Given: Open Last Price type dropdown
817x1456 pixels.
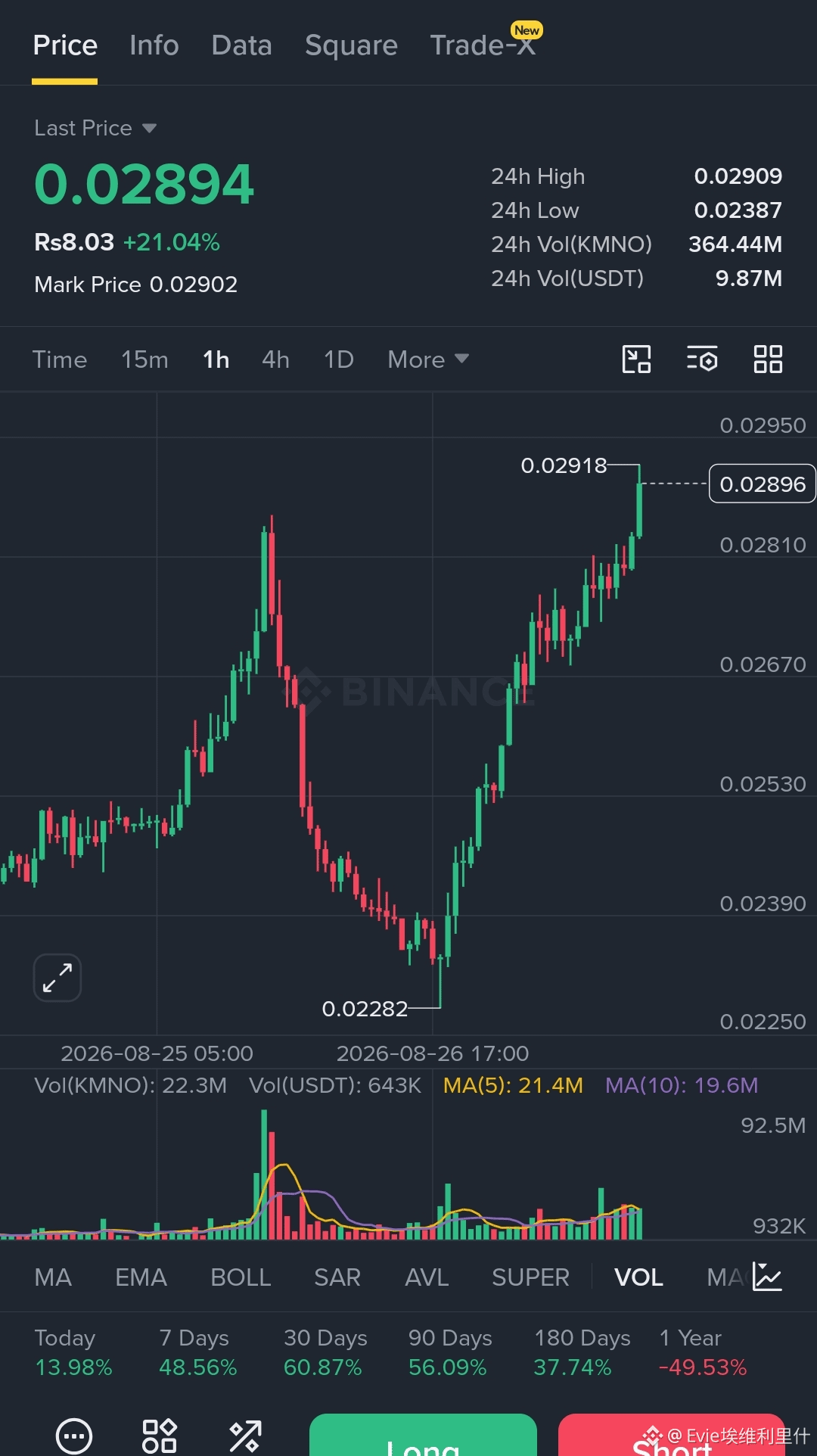Looking at the screenshot, I should 95,128.
